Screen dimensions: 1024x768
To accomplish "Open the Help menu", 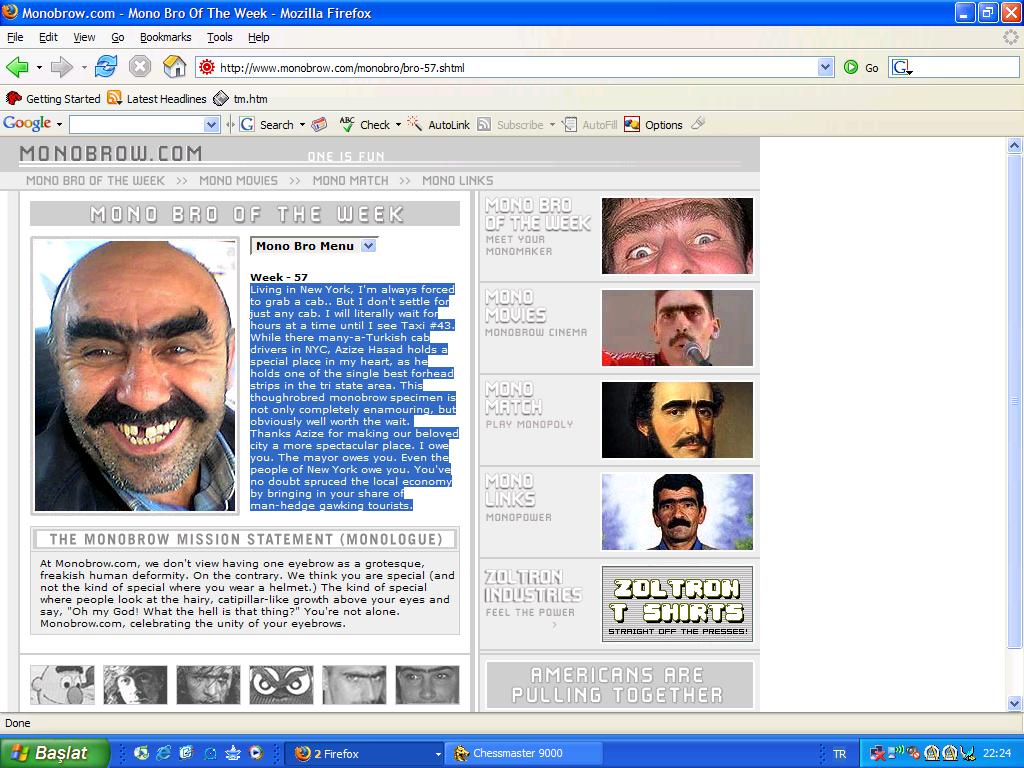I will [259, 37].
